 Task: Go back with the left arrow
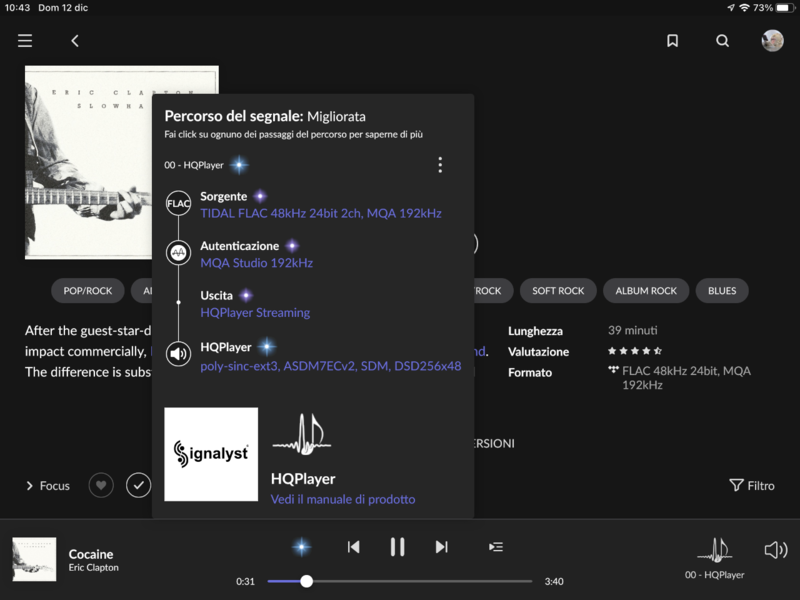click(x=75, y=41)
